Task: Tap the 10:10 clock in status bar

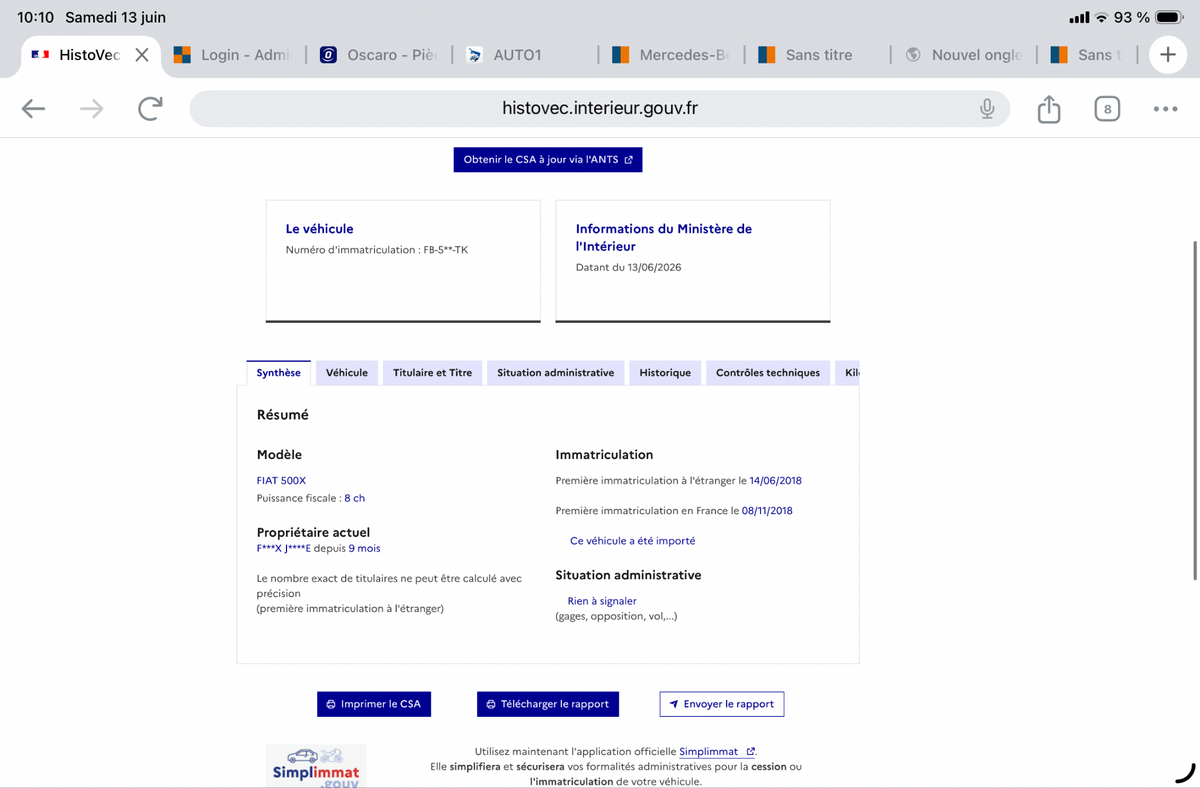Action: coord(35,17)
